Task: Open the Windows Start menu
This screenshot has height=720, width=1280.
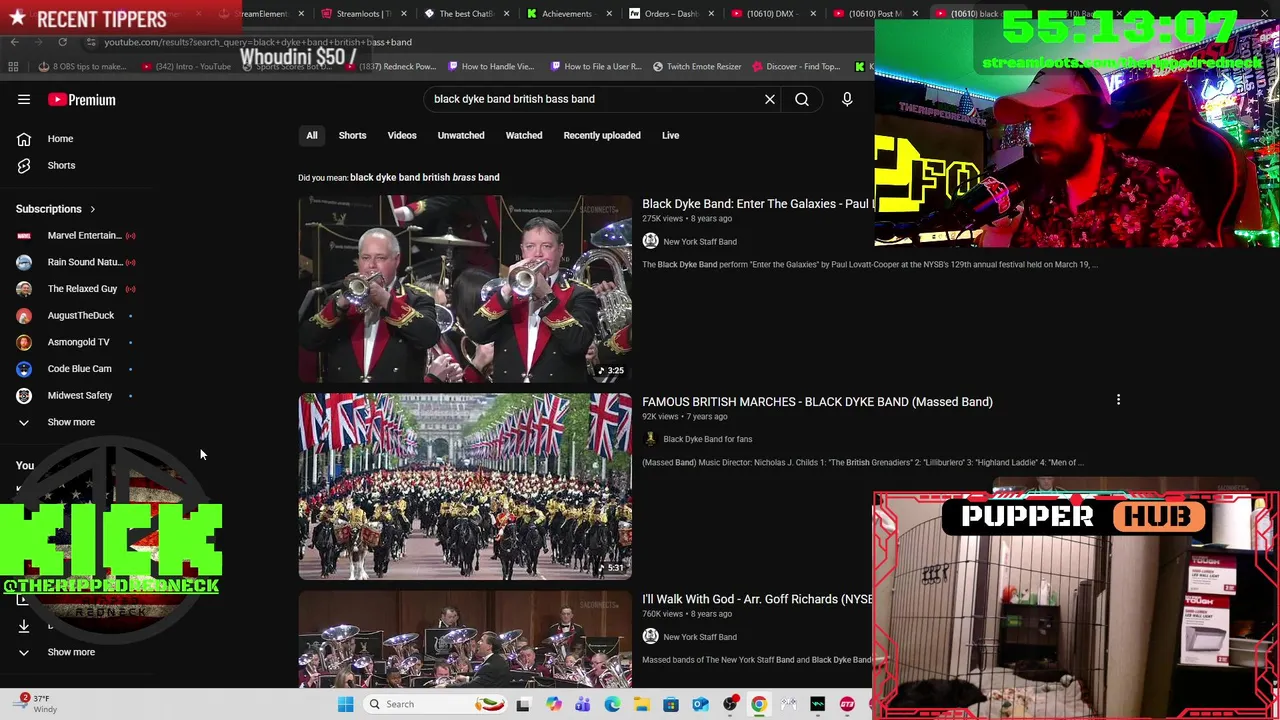Action: pyautogui.click(x=345, y=704)
